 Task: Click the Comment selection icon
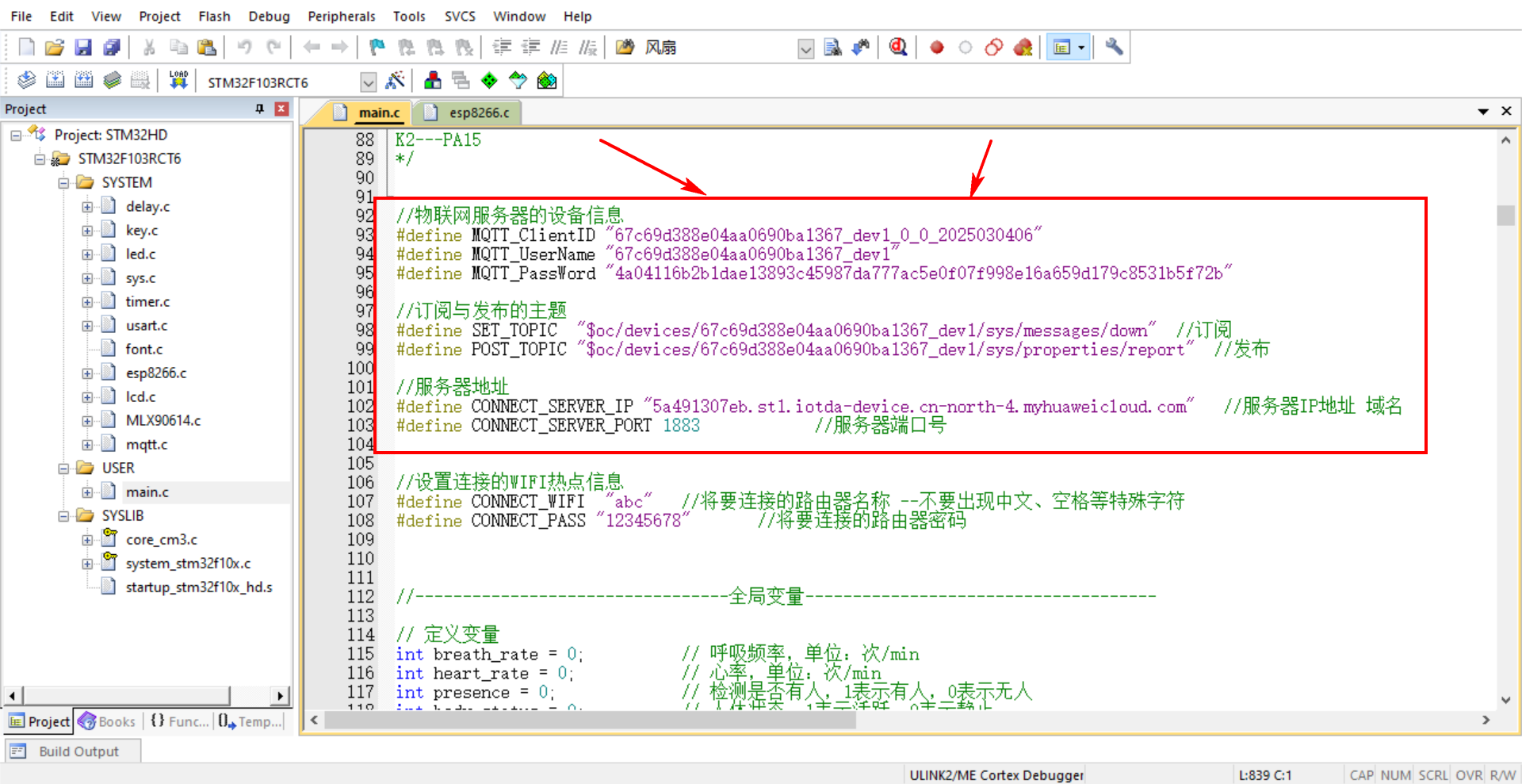click(559, 48)
